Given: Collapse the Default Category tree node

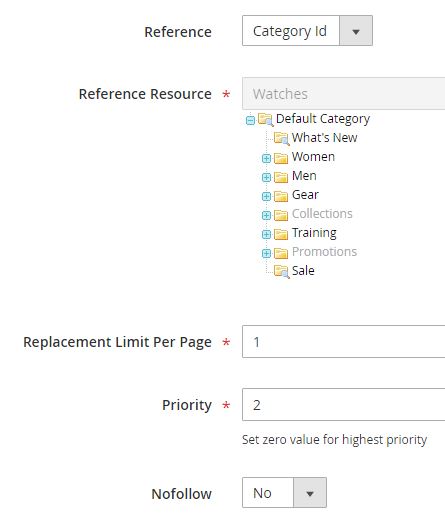Looking at the screenshot, I should tap(250, 120).
